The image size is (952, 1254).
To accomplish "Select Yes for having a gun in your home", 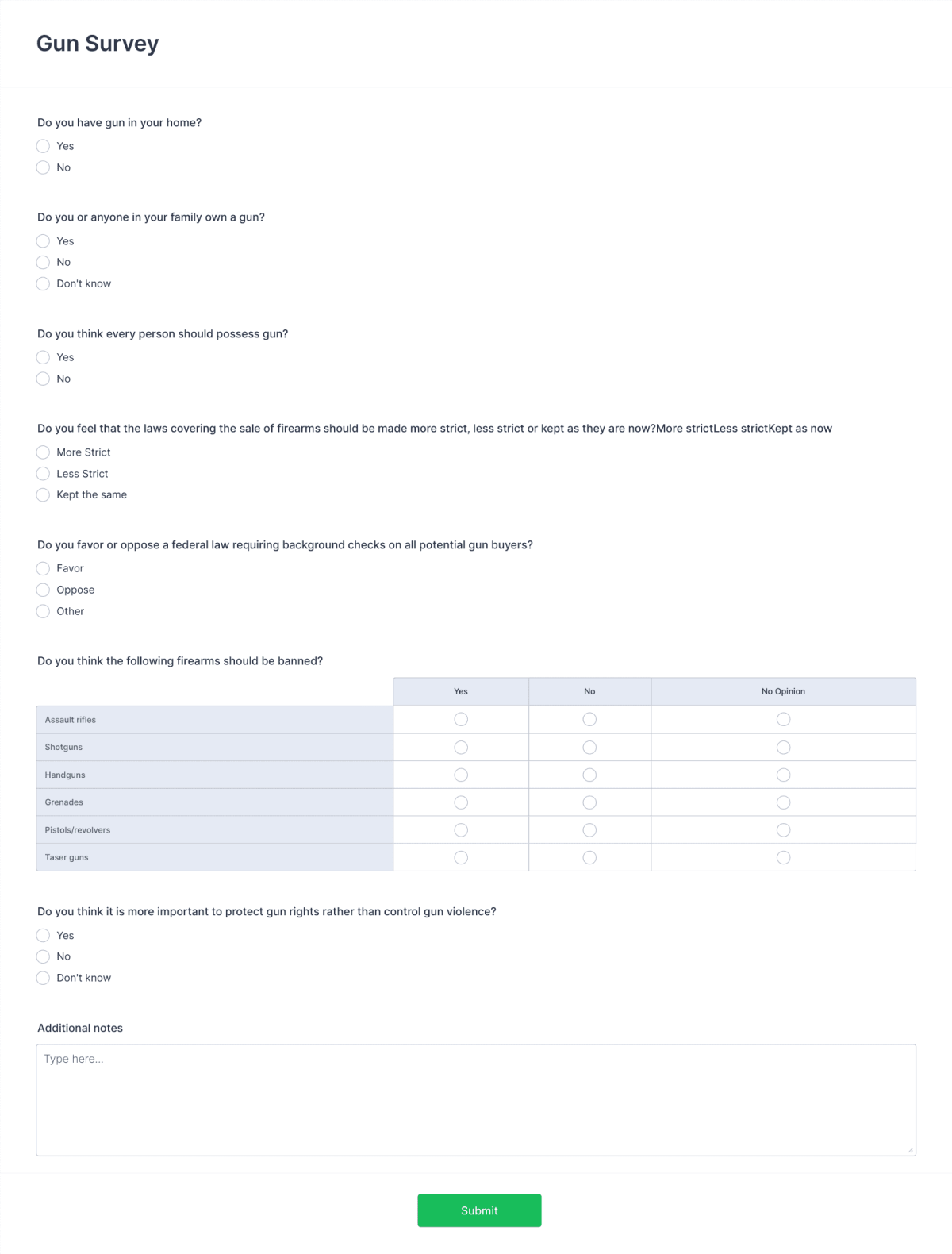I will click(44, 146).
